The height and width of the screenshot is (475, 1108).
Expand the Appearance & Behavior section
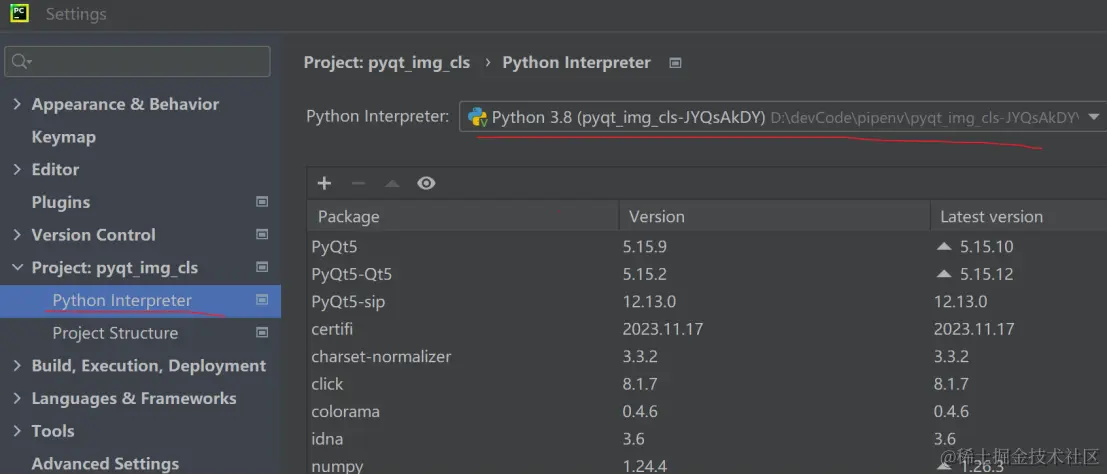click(x=17, y=104)
